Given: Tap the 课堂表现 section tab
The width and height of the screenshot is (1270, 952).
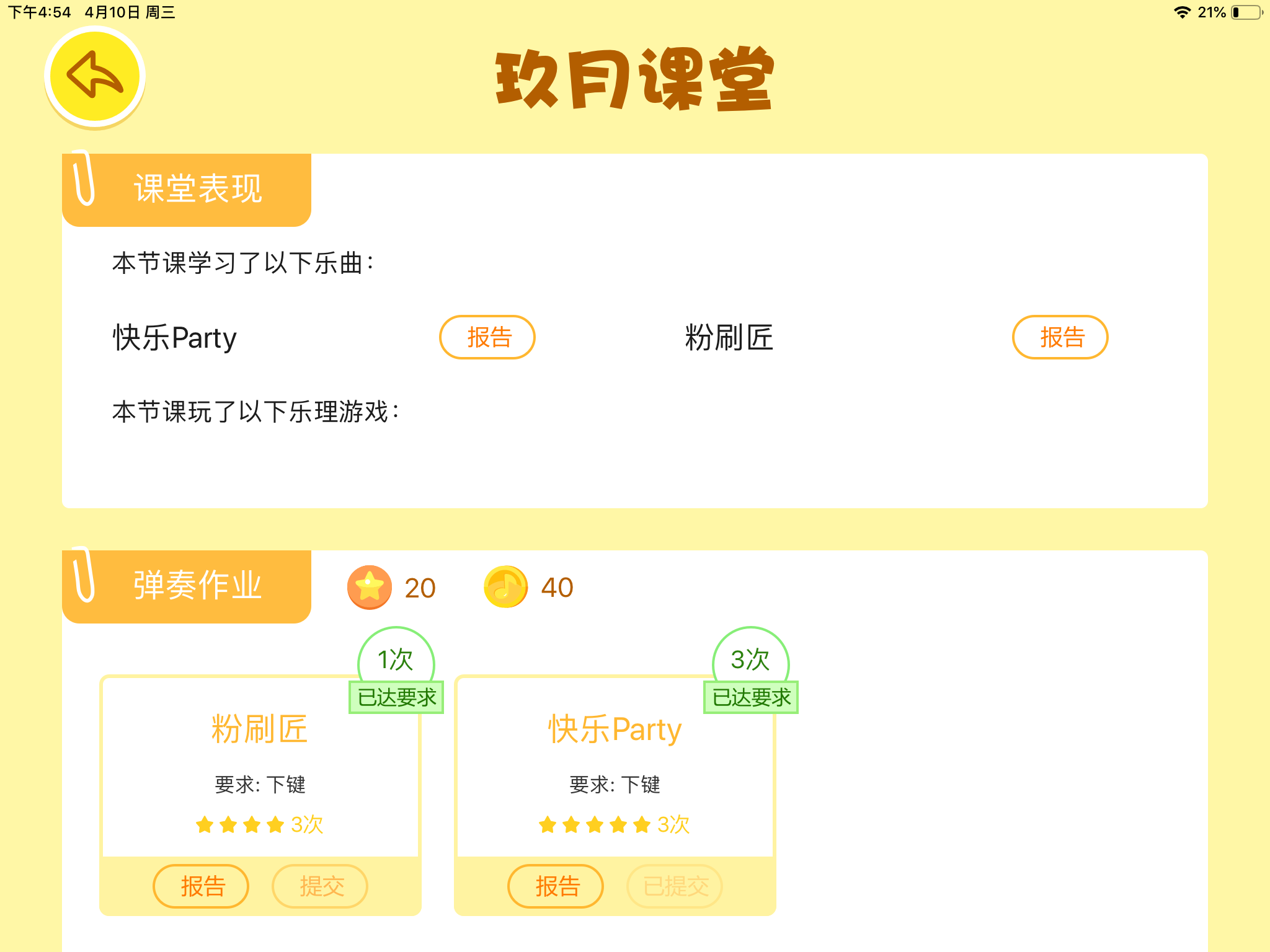Looking at the screenshot, I should [187, 189].
